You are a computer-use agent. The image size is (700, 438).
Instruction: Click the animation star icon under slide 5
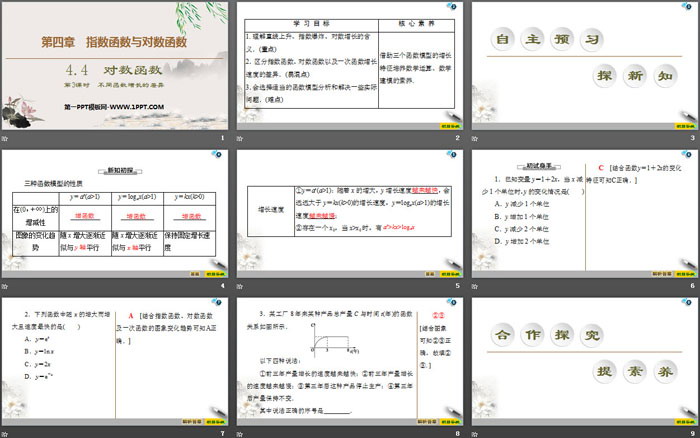(x=240, y=286)
